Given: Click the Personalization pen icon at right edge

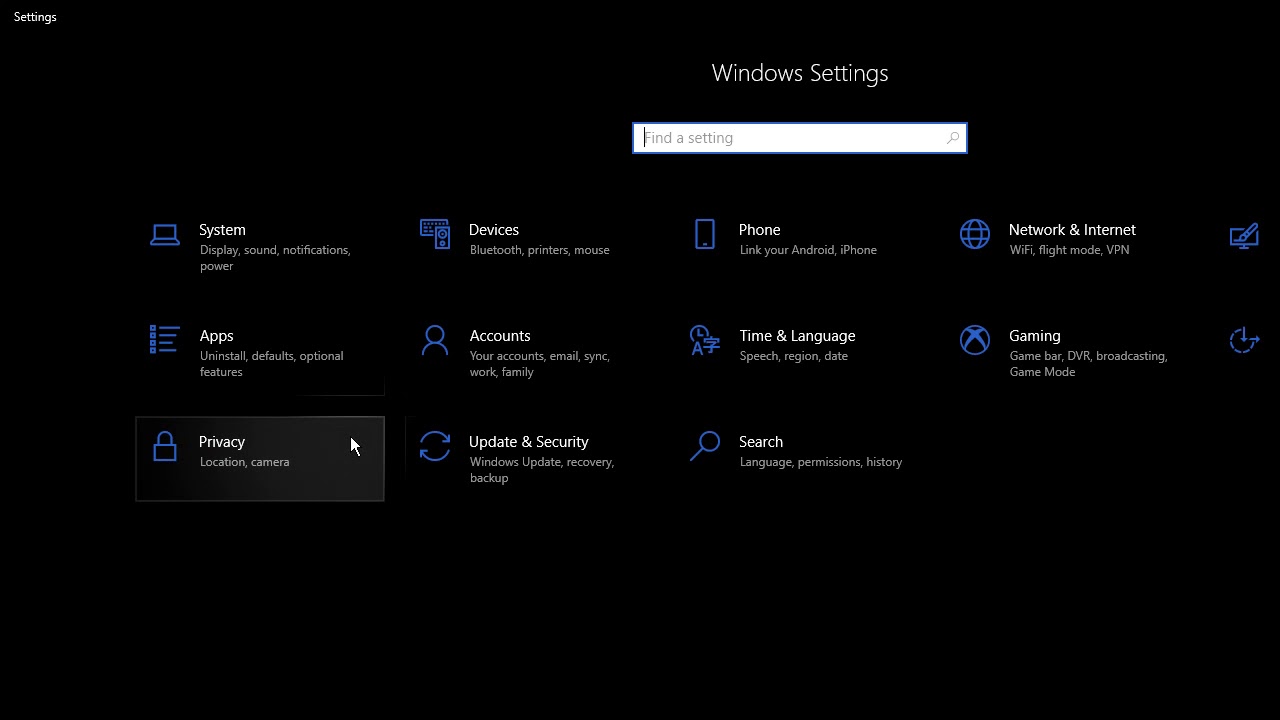Looking at the screenshot, I should point(1244,235).
